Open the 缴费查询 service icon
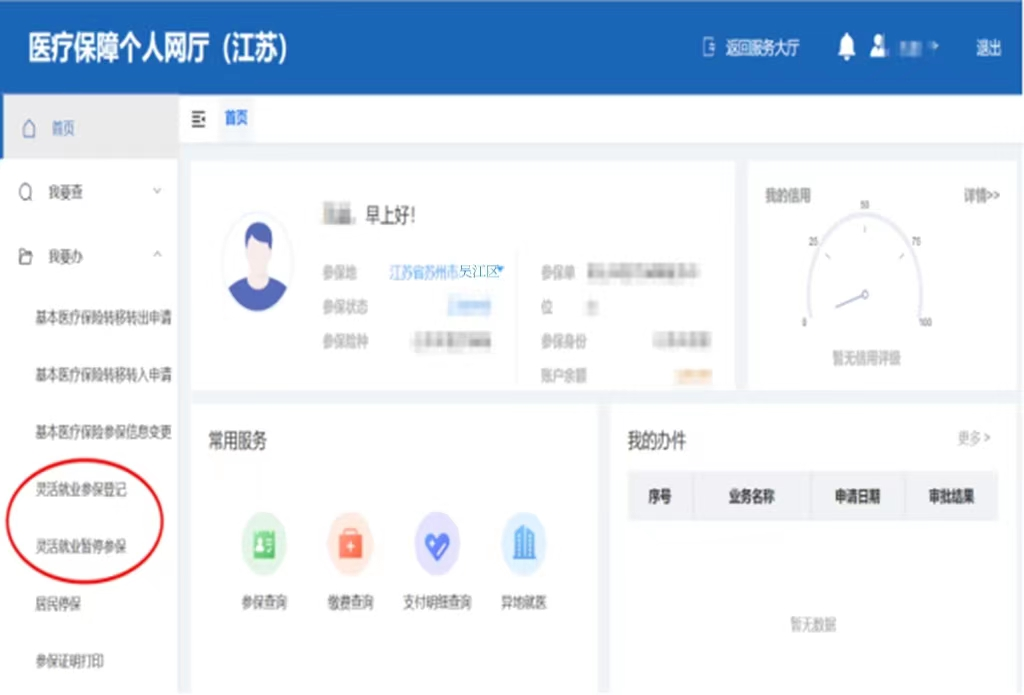 pos(350,545)
